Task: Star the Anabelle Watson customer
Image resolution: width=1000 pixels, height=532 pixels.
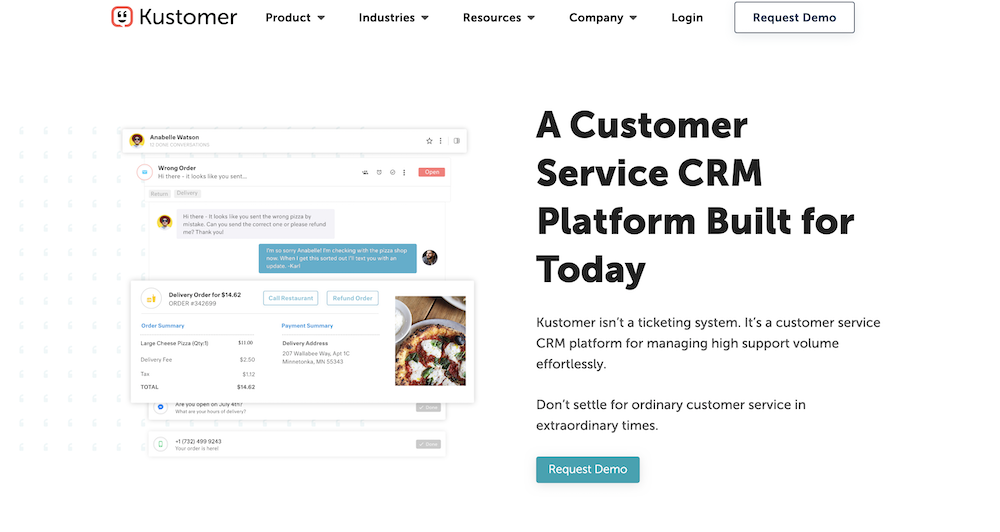Action: click(429, 141)
